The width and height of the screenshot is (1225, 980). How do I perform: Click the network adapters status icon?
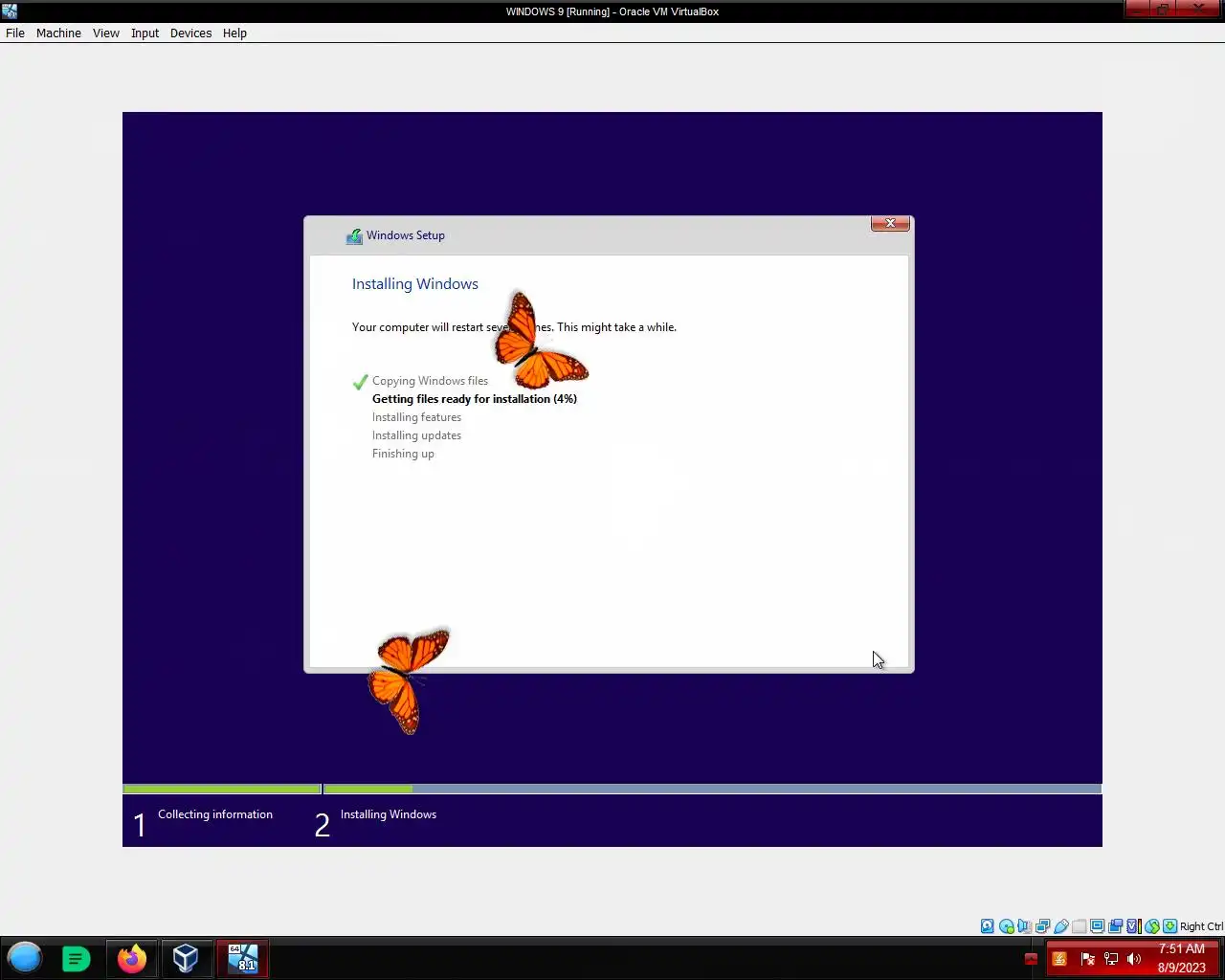click(1042, 925)
